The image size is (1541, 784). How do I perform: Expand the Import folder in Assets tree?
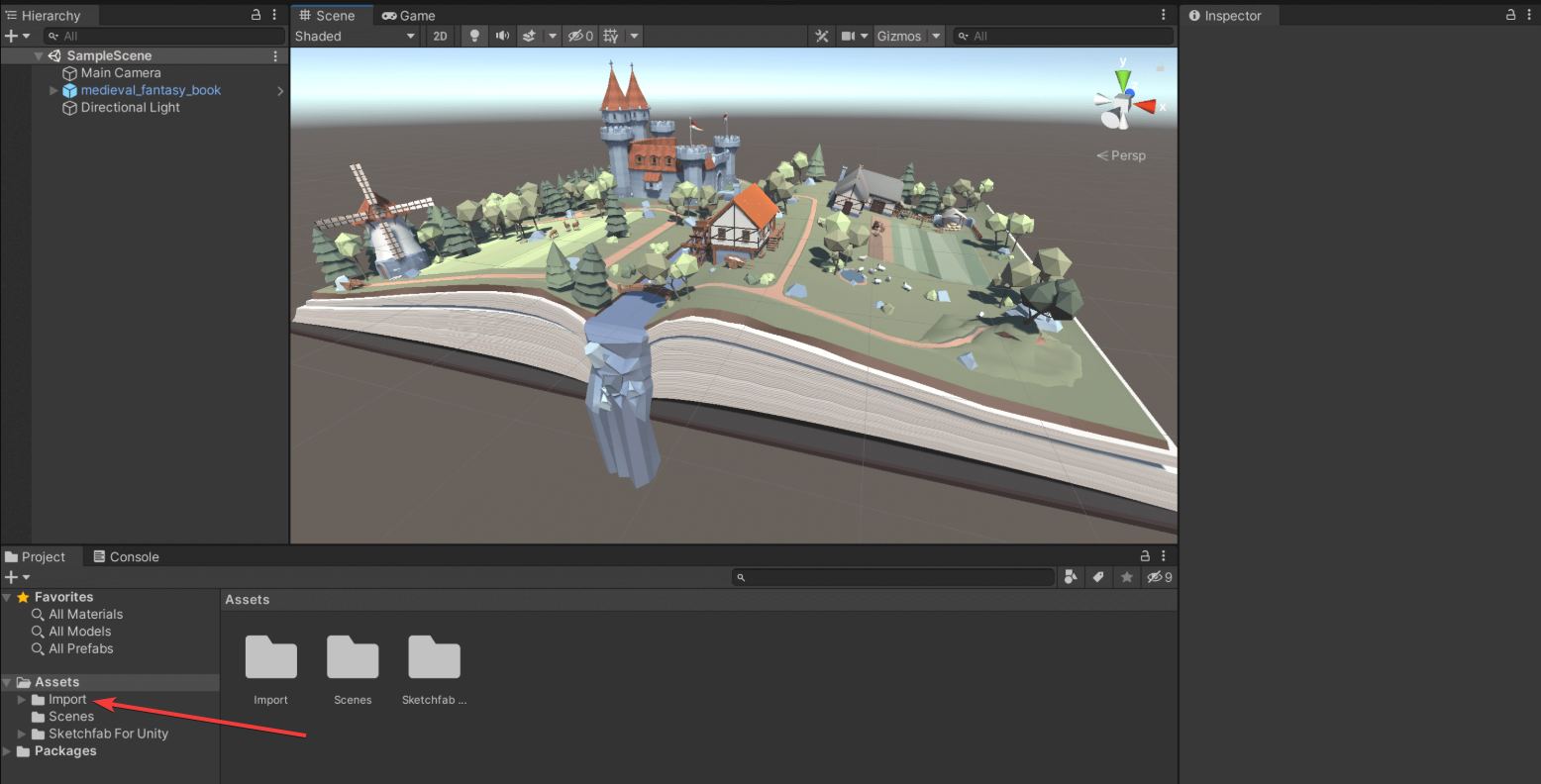22,700
